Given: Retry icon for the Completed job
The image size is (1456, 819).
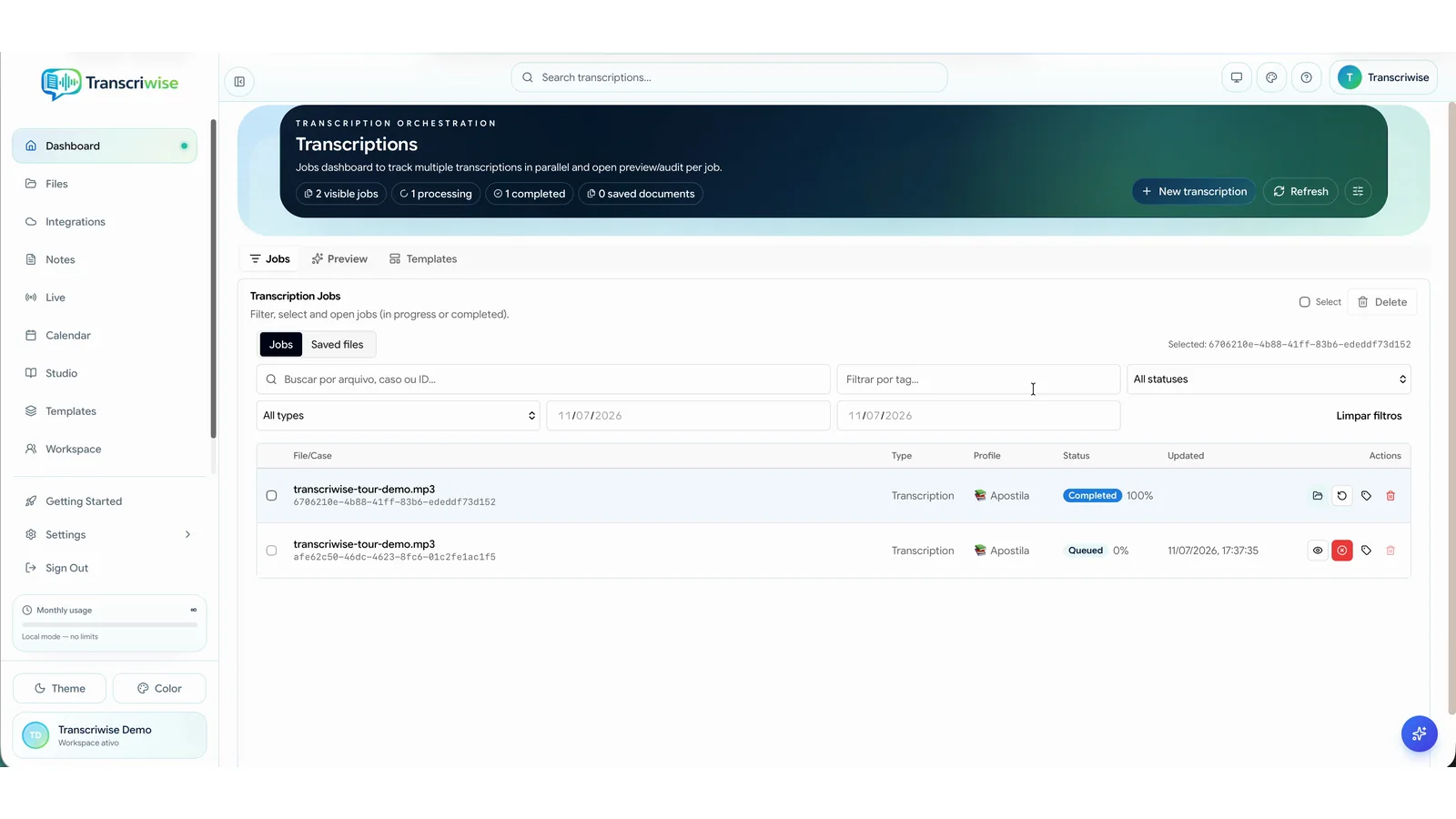Looking at the screenshot, I should pos(1341,496).
